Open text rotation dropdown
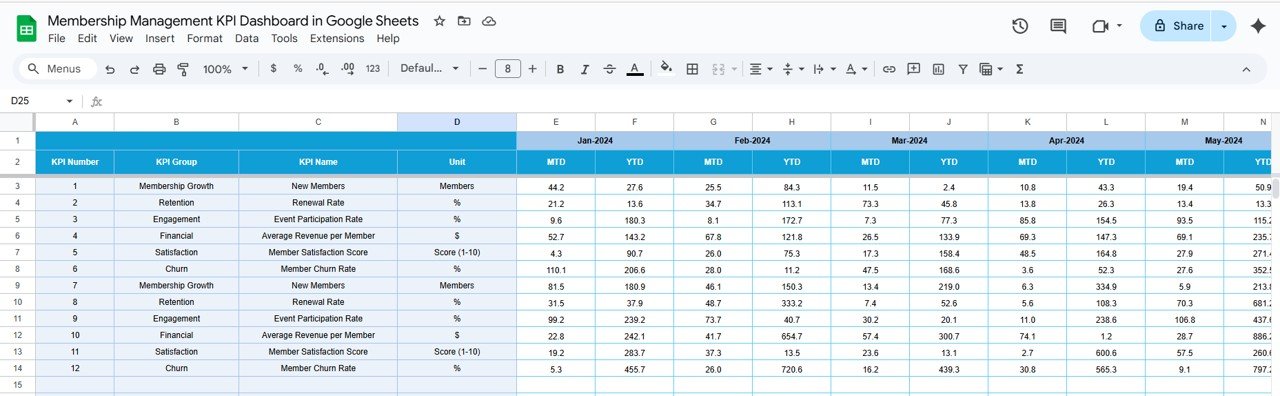 [856, 69]
